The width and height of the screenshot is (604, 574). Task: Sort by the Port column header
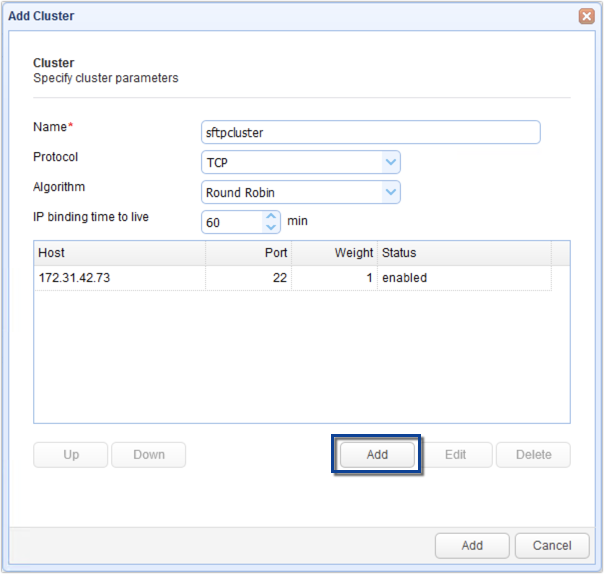(x=248, y=253)
